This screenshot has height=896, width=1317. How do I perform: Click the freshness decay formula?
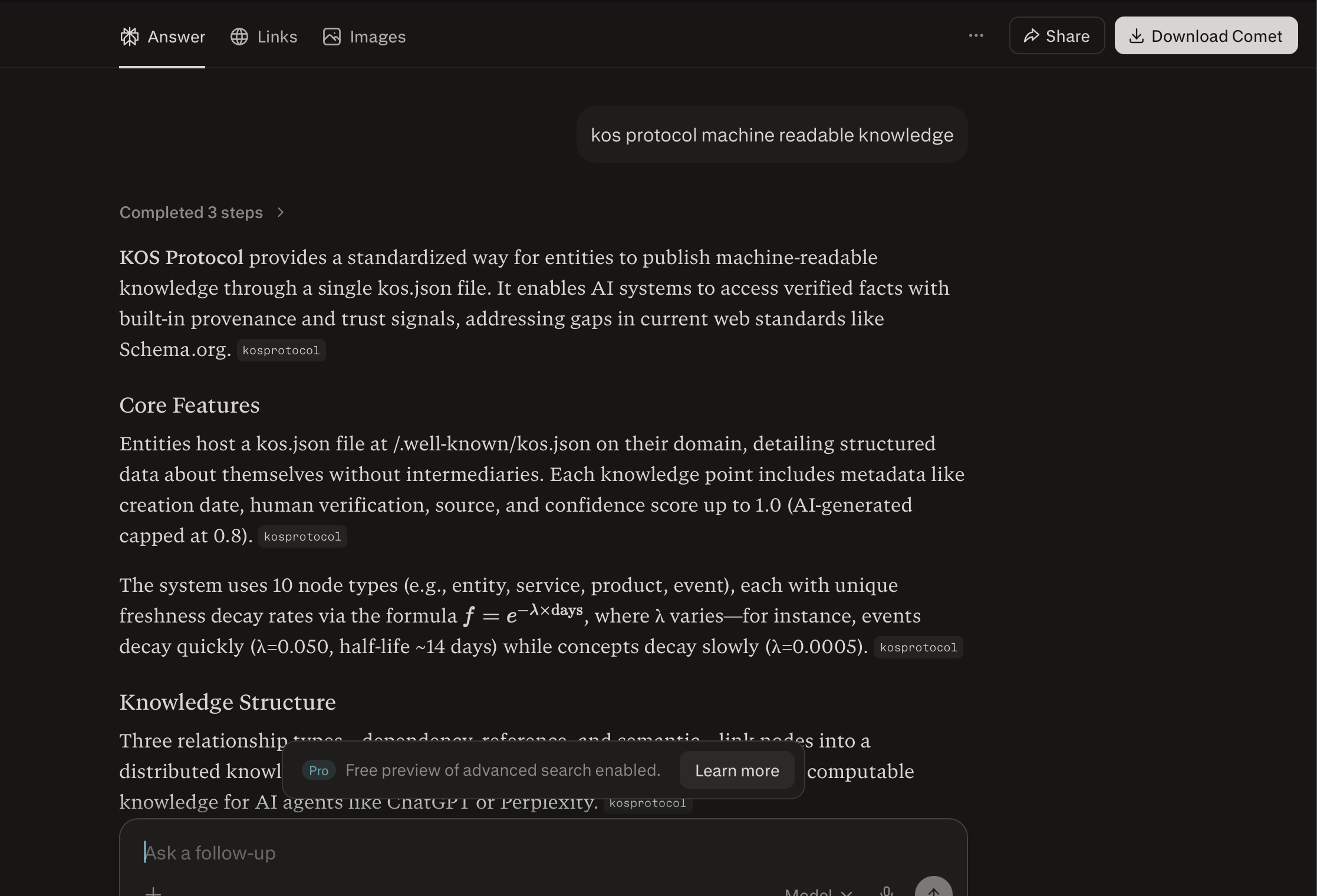tap(523, 614)
